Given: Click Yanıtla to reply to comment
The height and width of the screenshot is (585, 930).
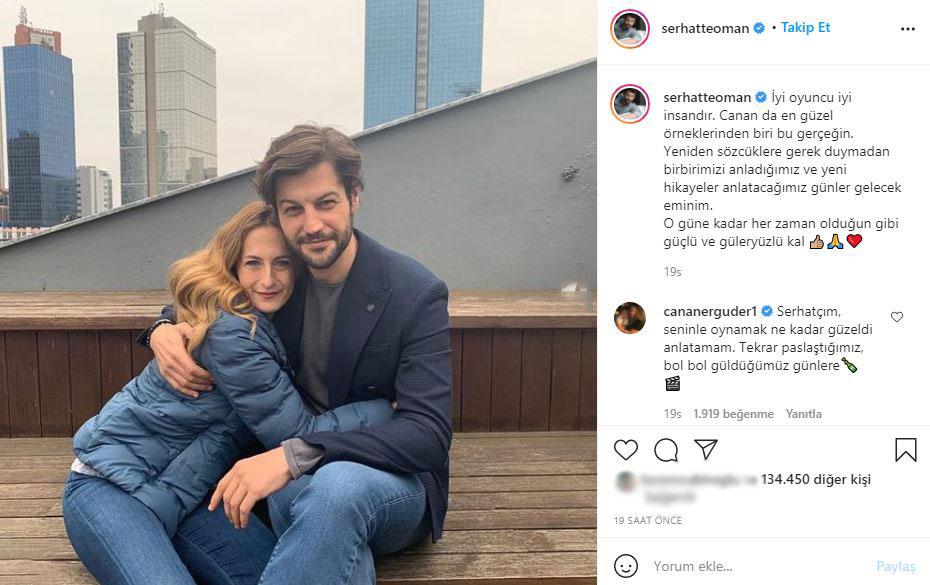Looking at the screenshot, I should (x=804, y=414).
